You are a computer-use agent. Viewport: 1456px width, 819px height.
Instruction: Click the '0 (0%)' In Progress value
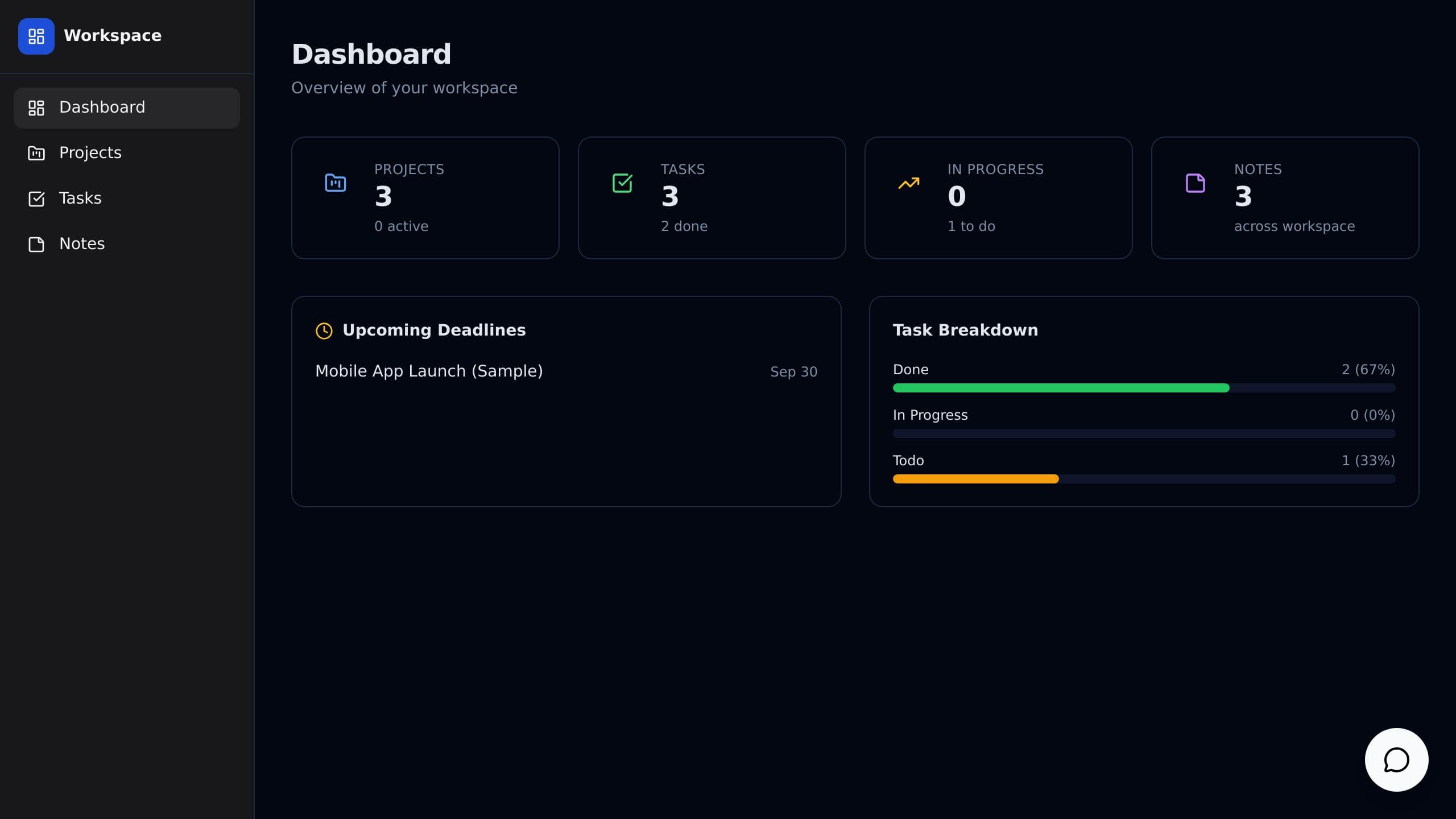pos(1372,415)
